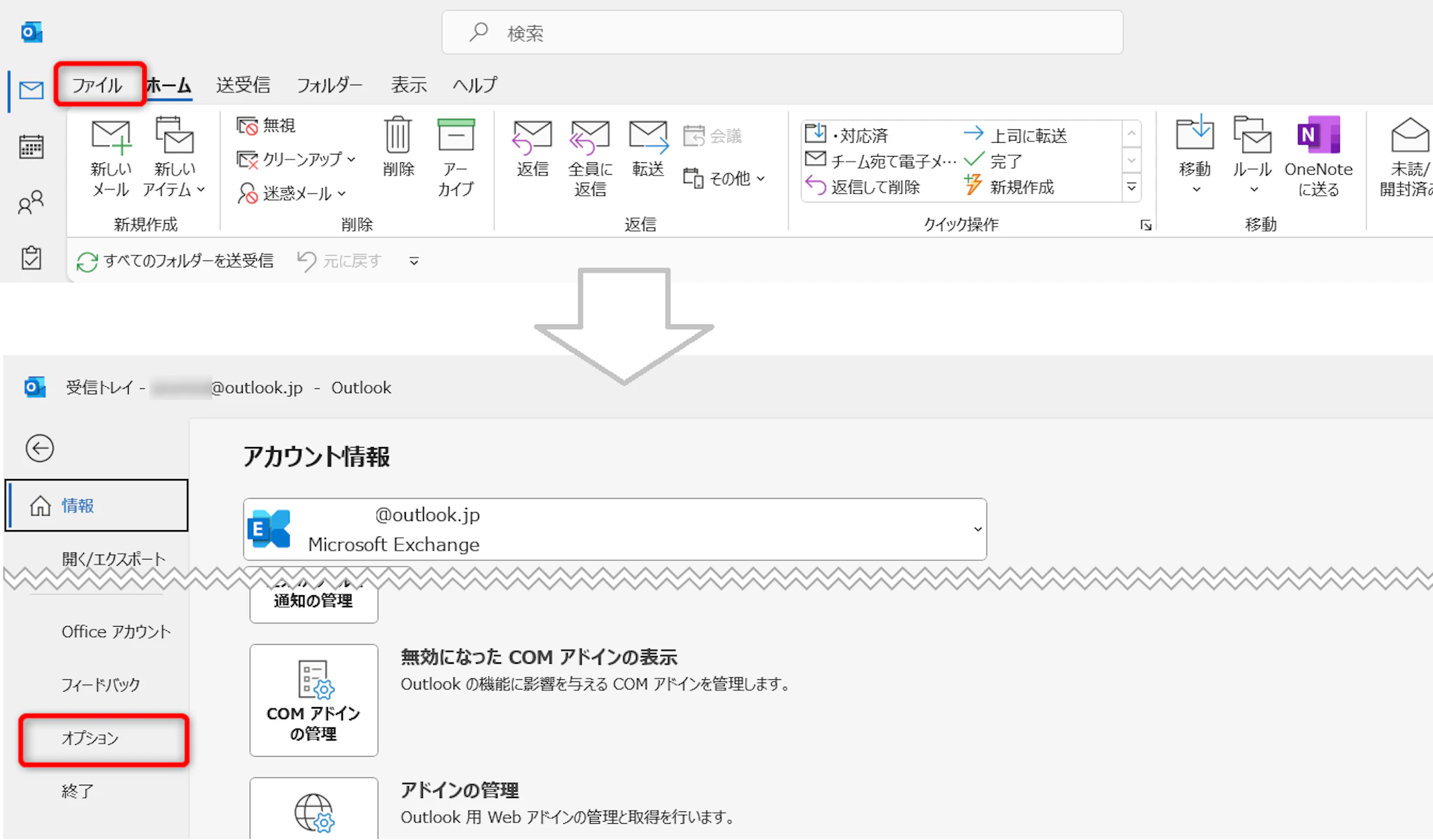Click the Delete trash can icon

coord(397,136)
